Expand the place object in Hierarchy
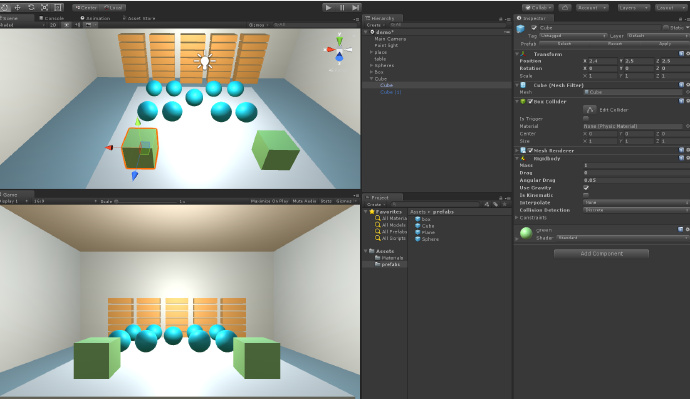 (371, 52)
